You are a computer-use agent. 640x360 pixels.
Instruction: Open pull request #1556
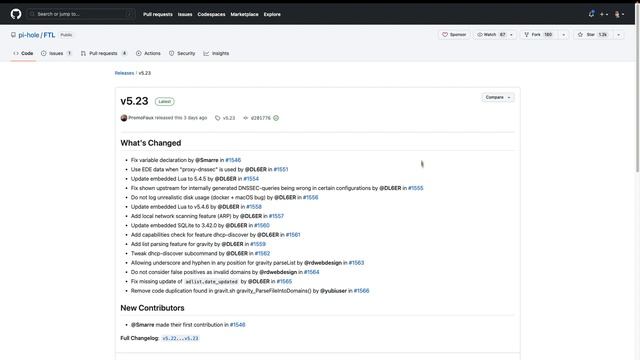point(311,198)
